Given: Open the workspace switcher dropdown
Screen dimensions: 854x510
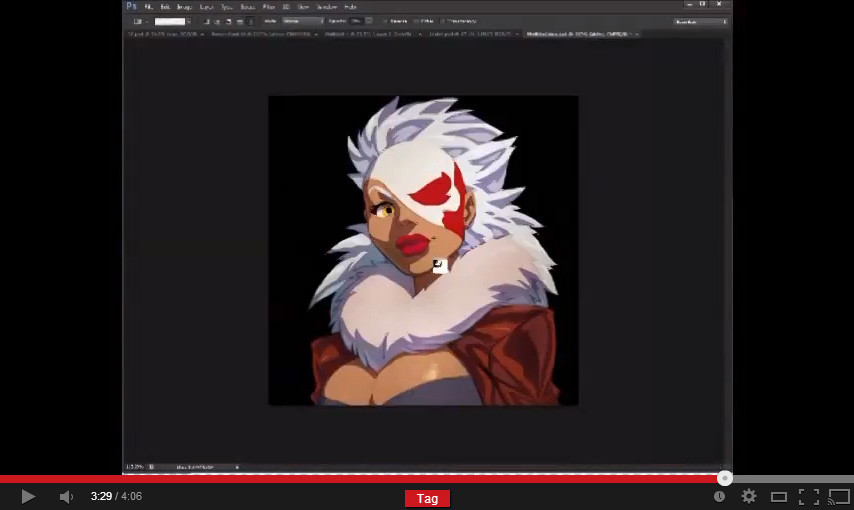Looking at the screenshot, I should click(x=700, y=22).
